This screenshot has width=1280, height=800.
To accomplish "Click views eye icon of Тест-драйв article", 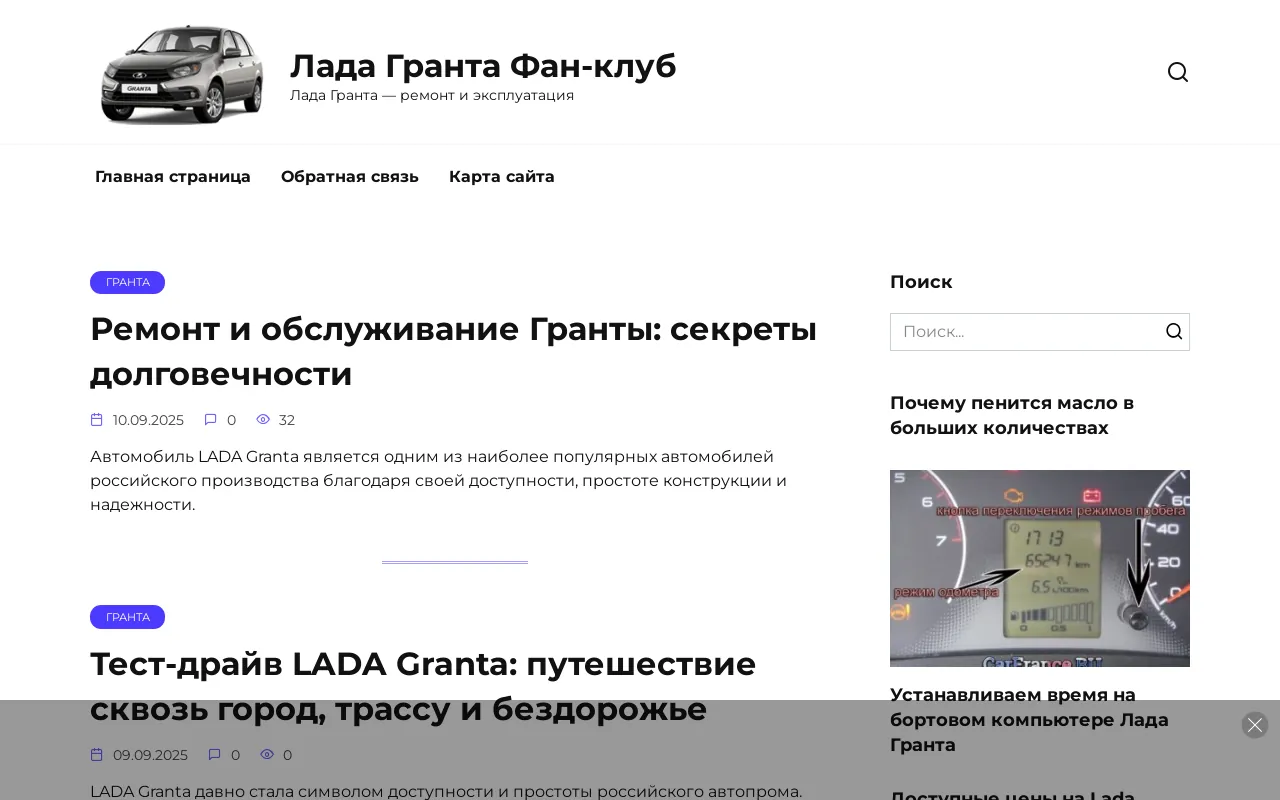I will click(267, 755).
